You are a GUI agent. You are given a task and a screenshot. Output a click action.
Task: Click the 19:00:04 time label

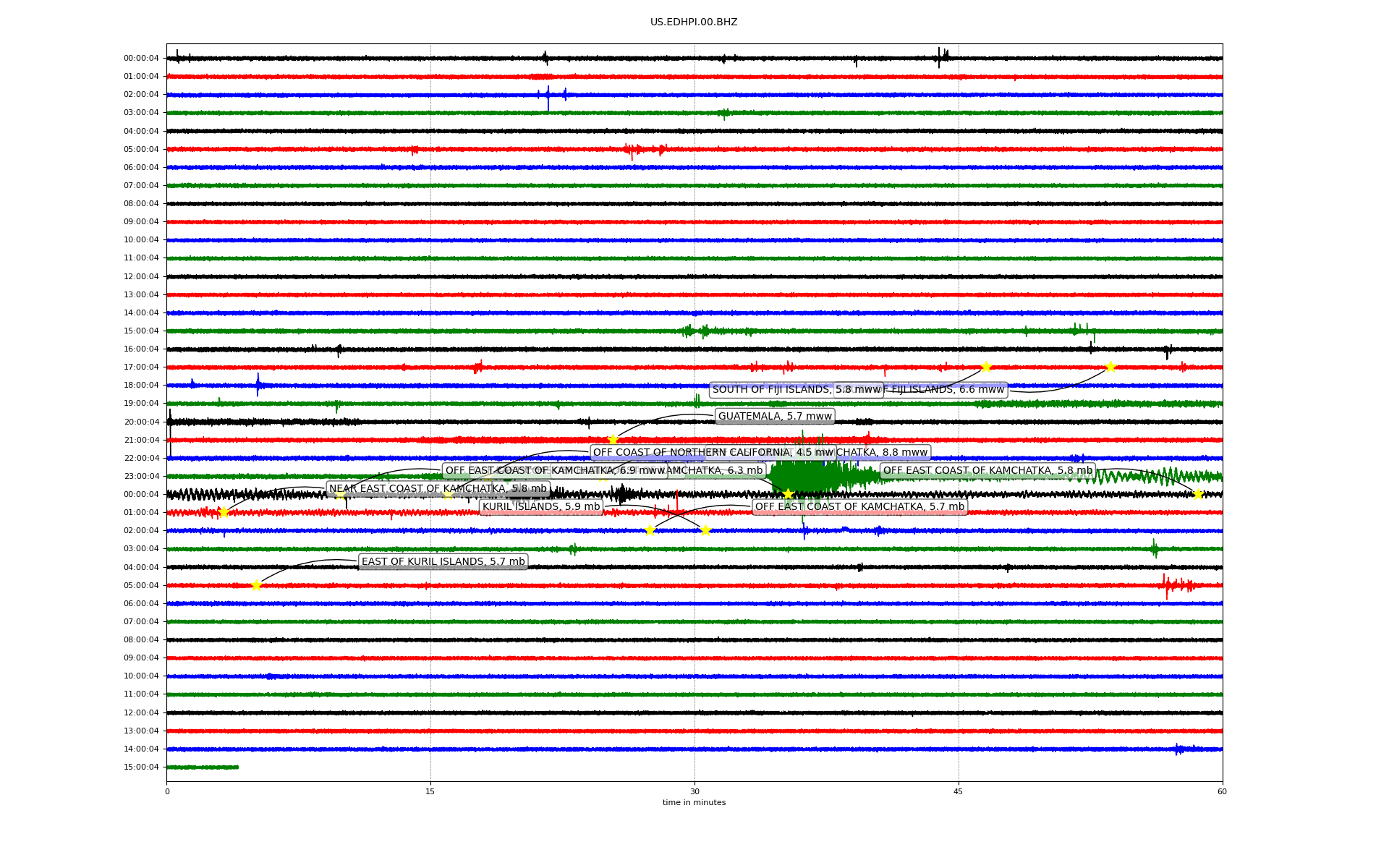141,403
